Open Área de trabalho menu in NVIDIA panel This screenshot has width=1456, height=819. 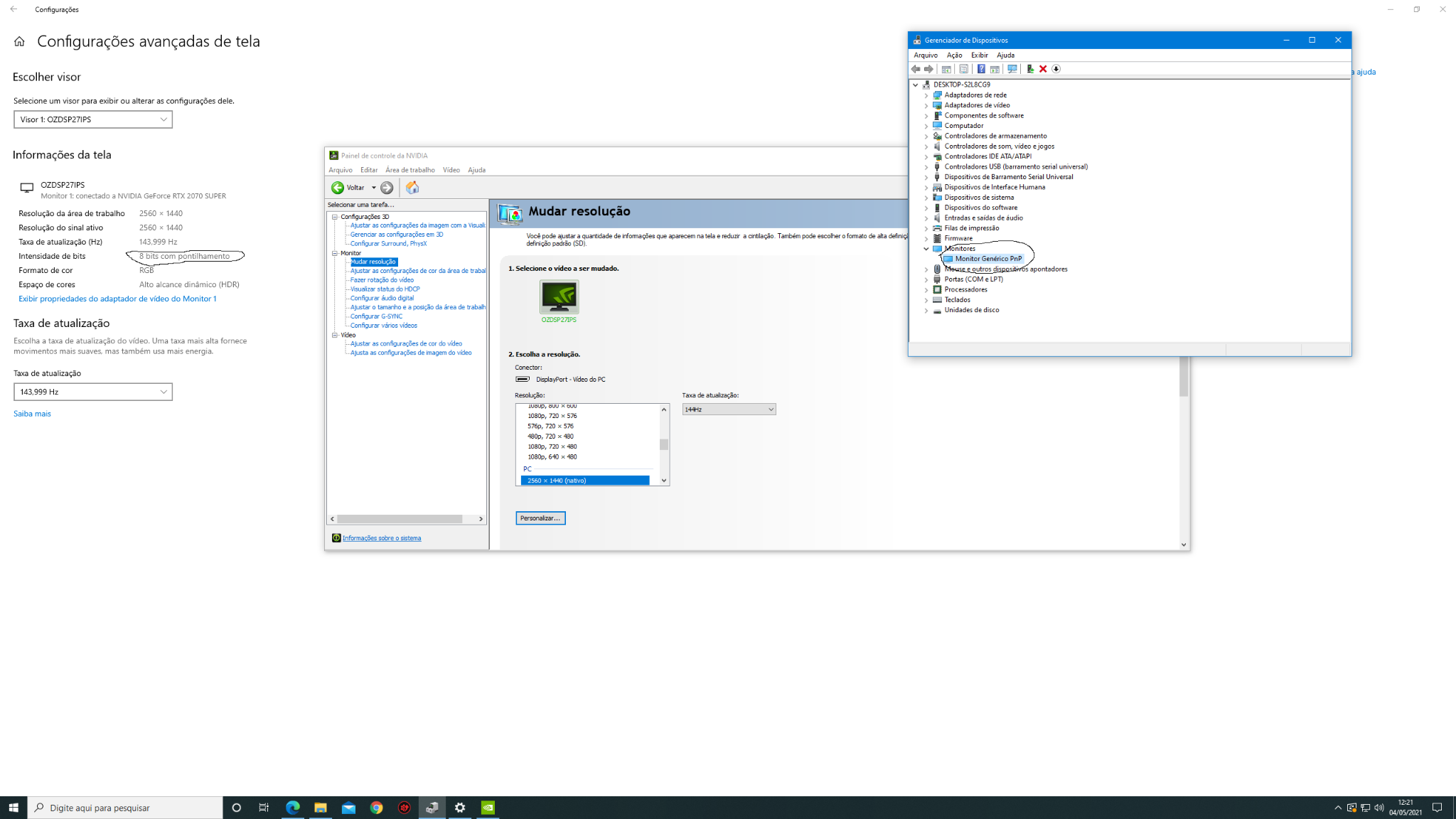point(410,170)
